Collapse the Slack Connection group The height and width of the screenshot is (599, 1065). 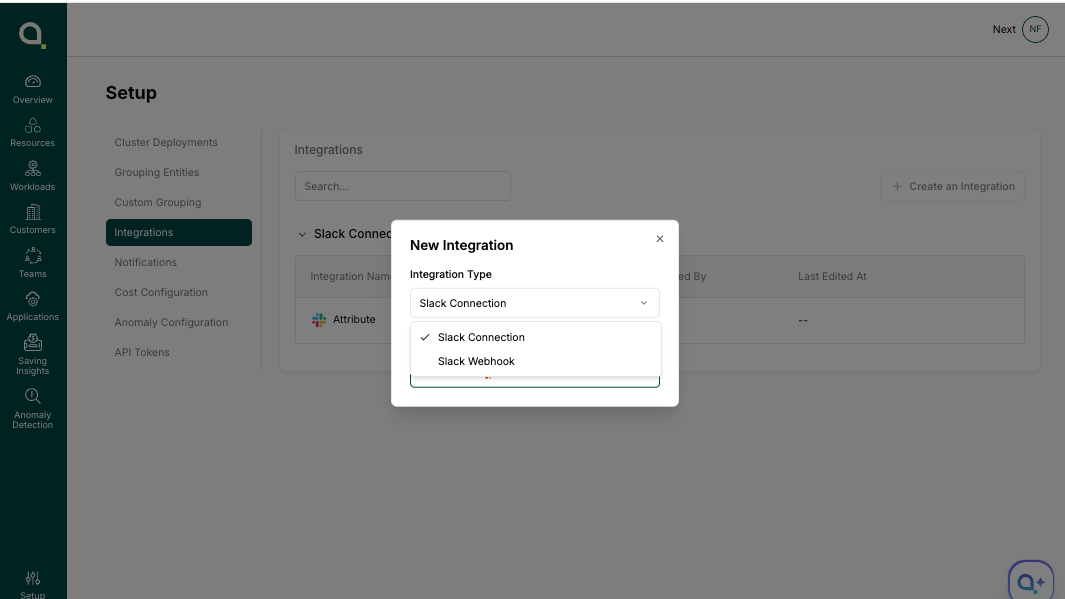pos(302,234)
